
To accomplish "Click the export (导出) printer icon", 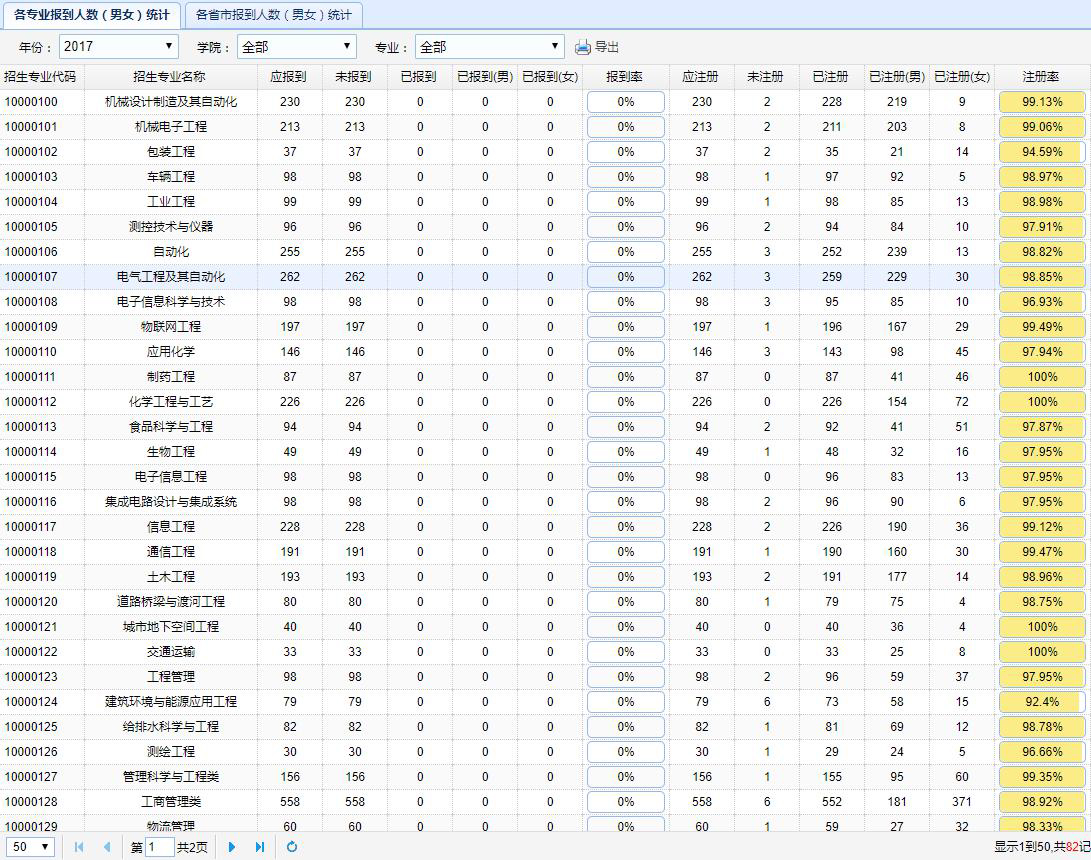I will click(583, 47).
